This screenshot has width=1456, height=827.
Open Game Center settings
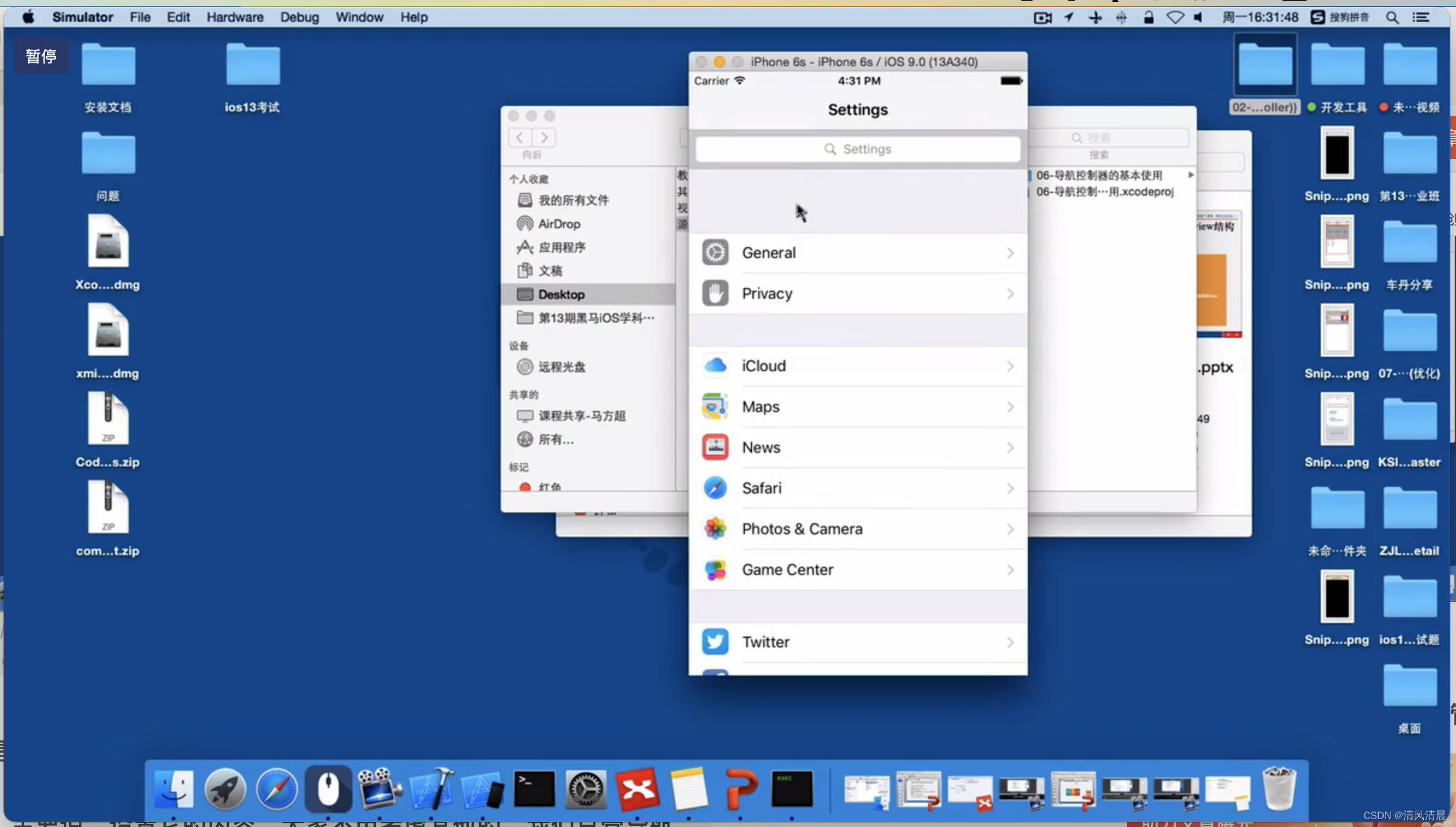click(x=858, y=569)
